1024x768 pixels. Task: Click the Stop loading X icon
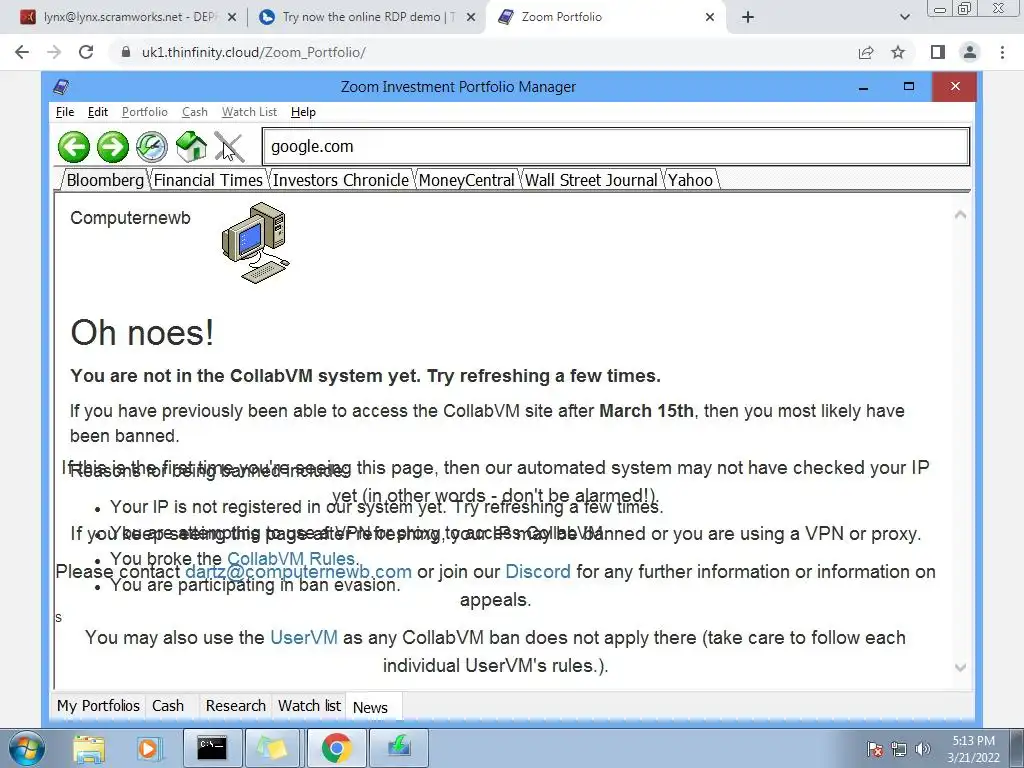(x=229, y=147)
